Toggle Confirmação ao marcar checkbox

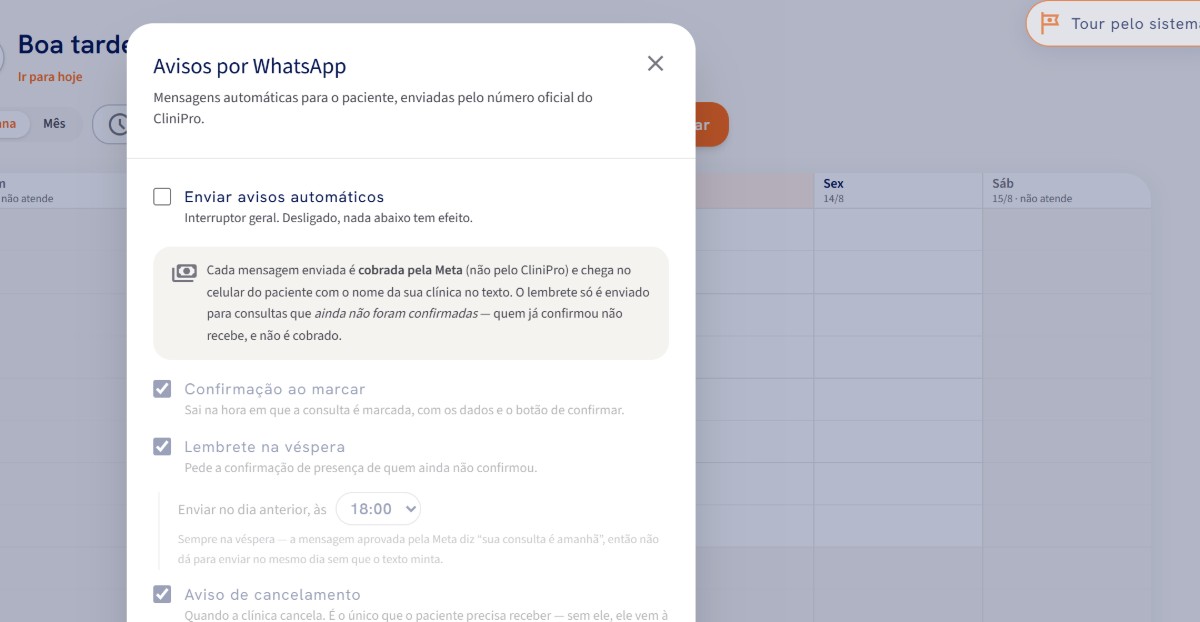point(162,389)
